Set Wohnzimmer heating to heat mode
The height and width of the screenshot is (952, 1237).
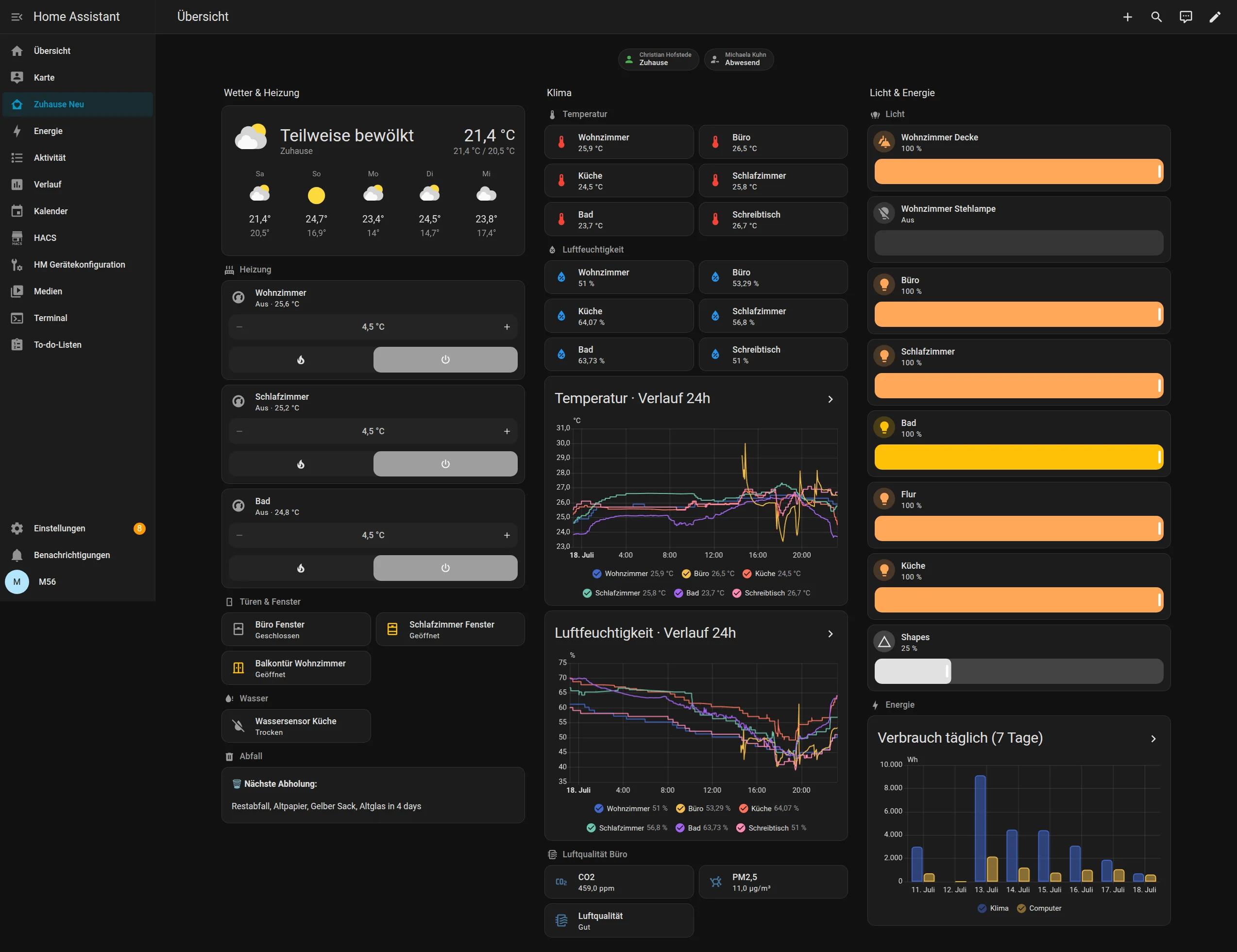pos(301,359)
